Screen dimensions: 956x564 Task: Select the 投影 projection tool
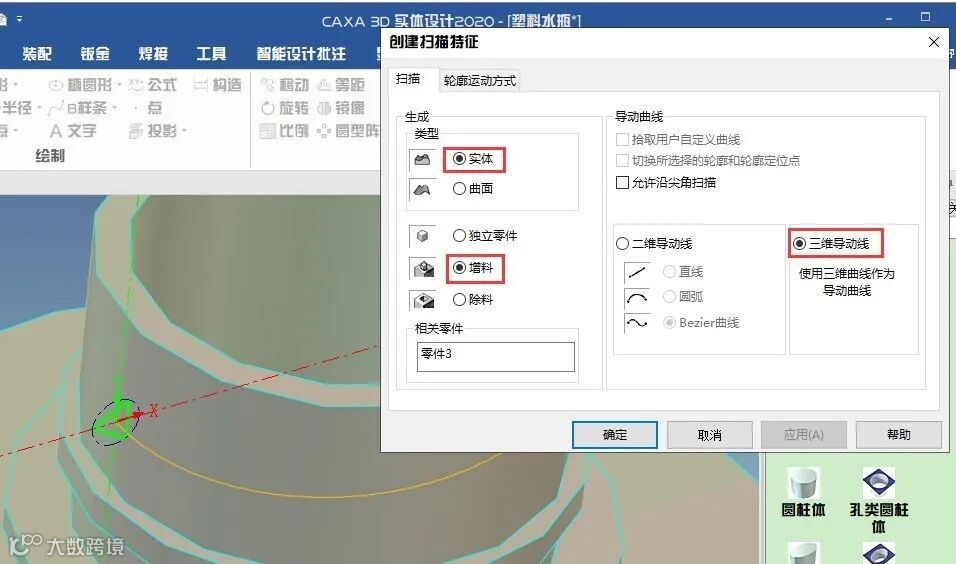pyautogui.click(x=153, y=131)
